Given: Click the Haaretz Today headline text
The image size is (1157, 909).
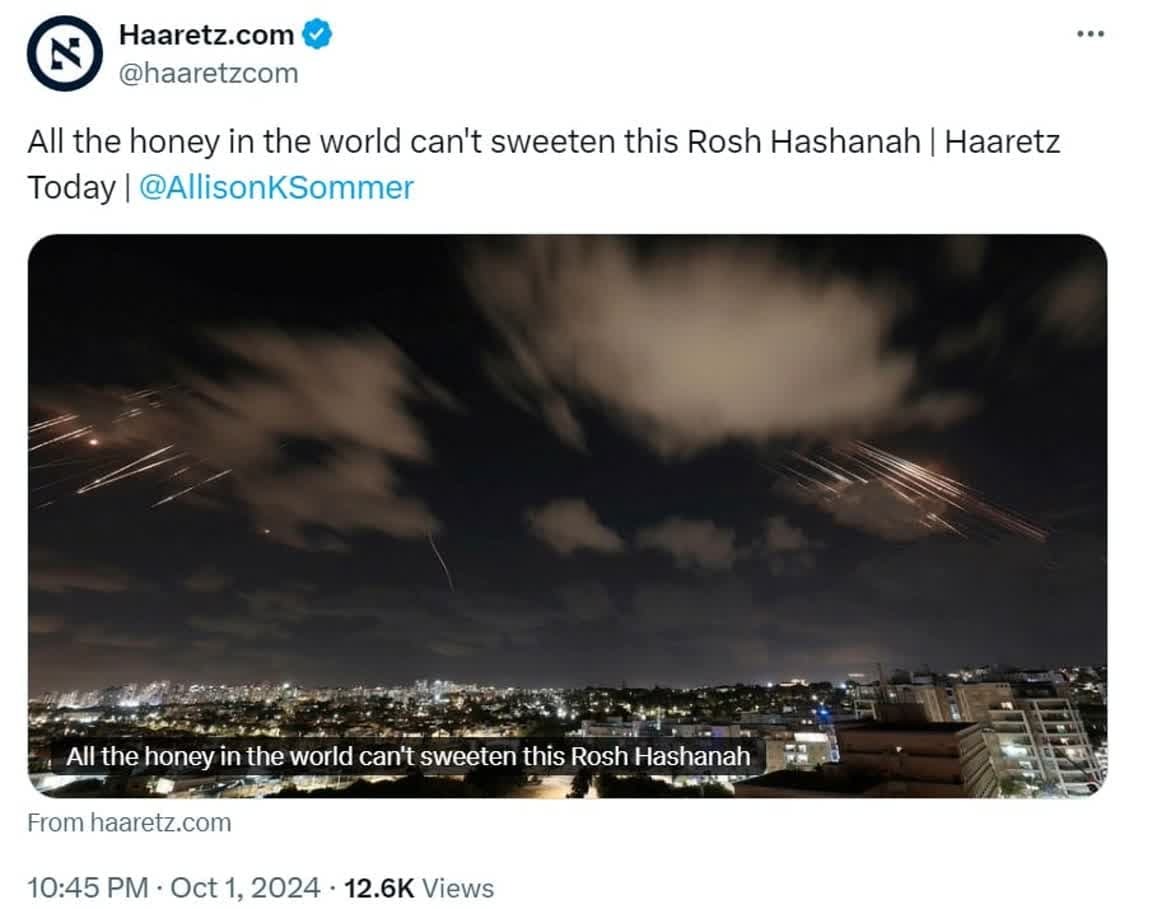Looking at the screenshot, I should pos(544,164).
